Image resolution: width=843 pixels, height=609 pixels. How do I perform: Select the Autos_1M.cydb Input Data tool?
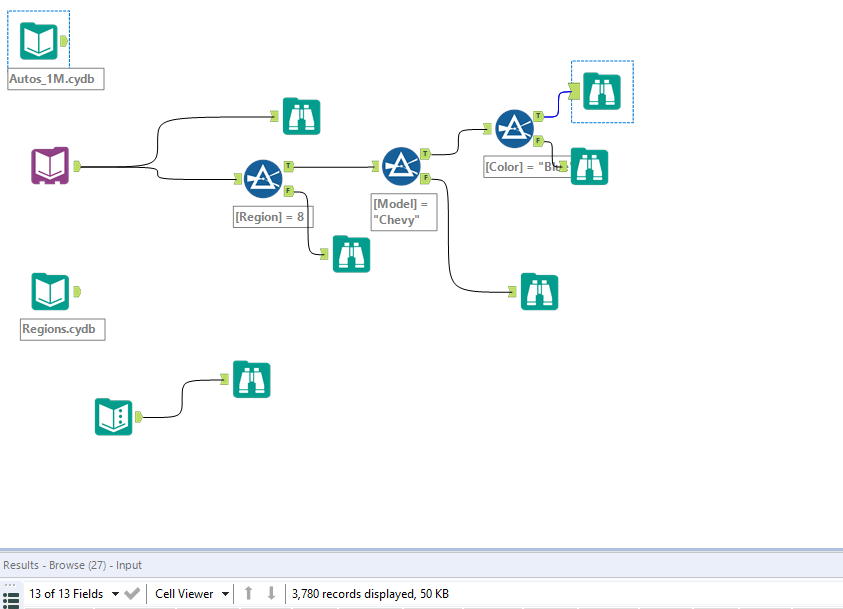tap(38, 41)
